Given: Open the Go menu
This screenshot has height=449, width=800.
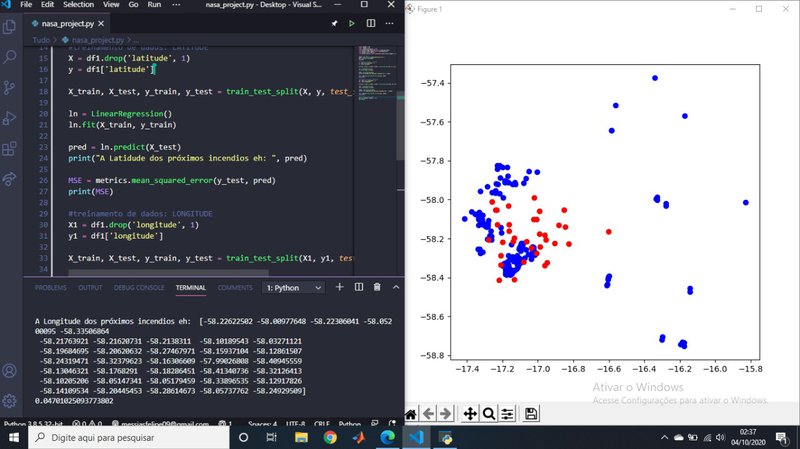Looking at the screenshot, I should click(133, 5).
